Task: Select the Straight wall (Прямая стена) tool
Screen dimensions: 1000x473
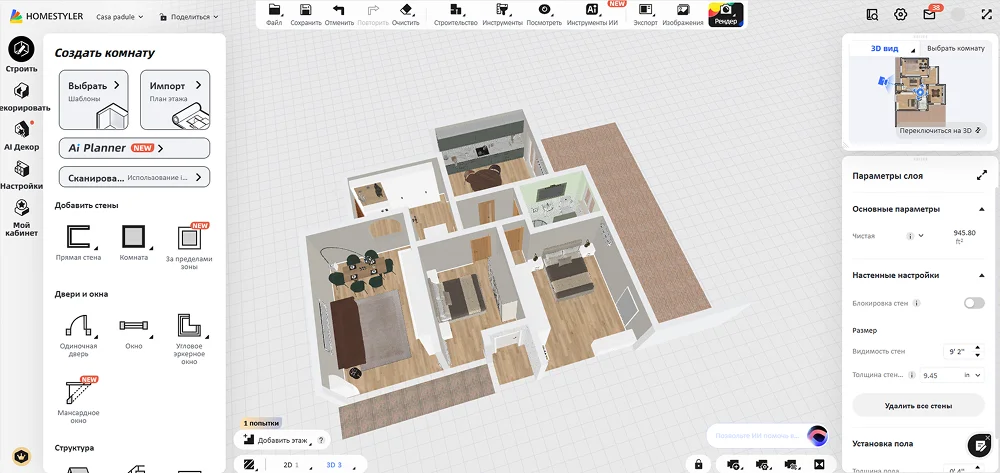Action: [x=78, y=238]
